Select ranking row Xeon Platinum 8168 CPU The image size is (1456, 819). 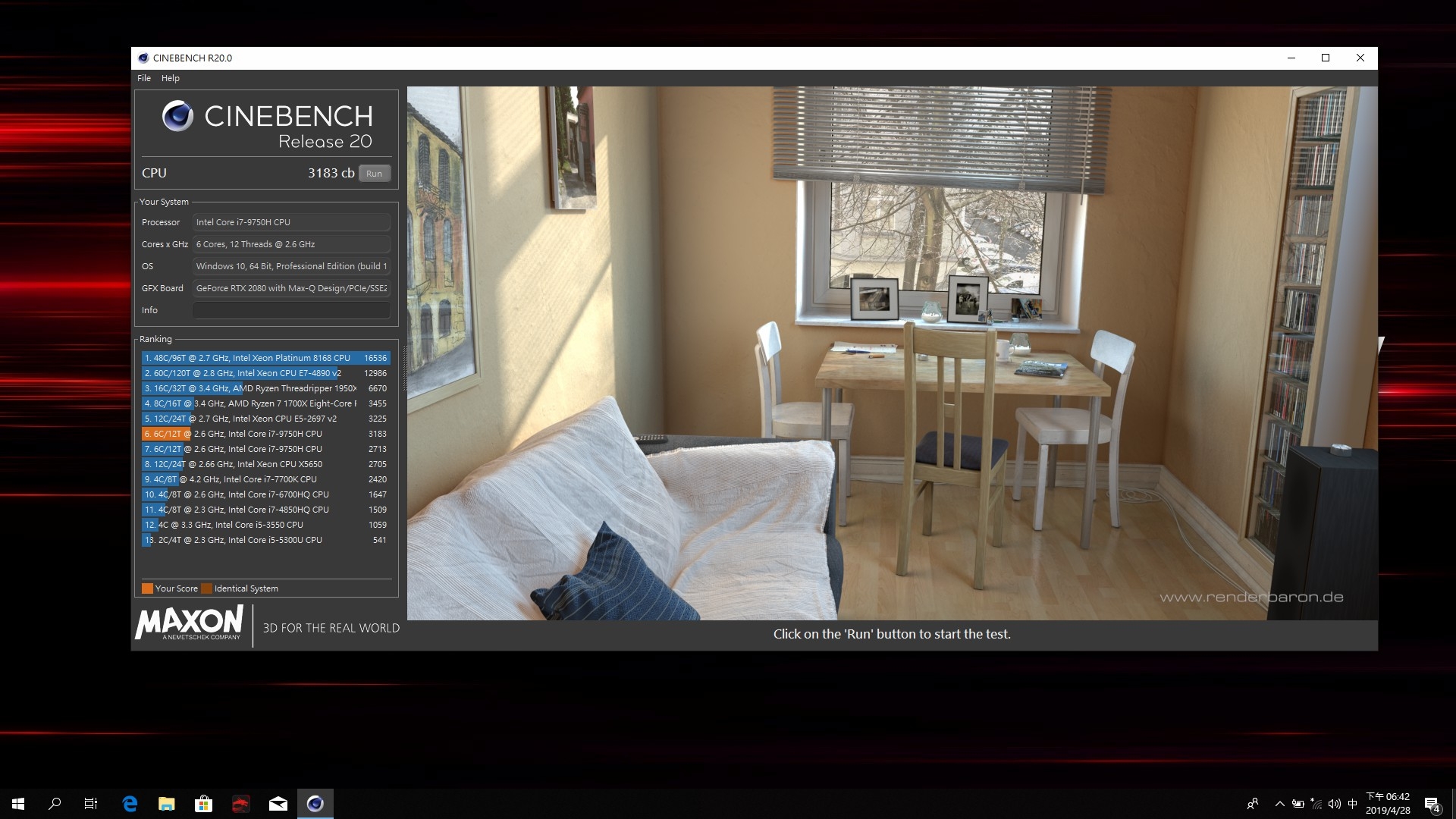point(265,358)
